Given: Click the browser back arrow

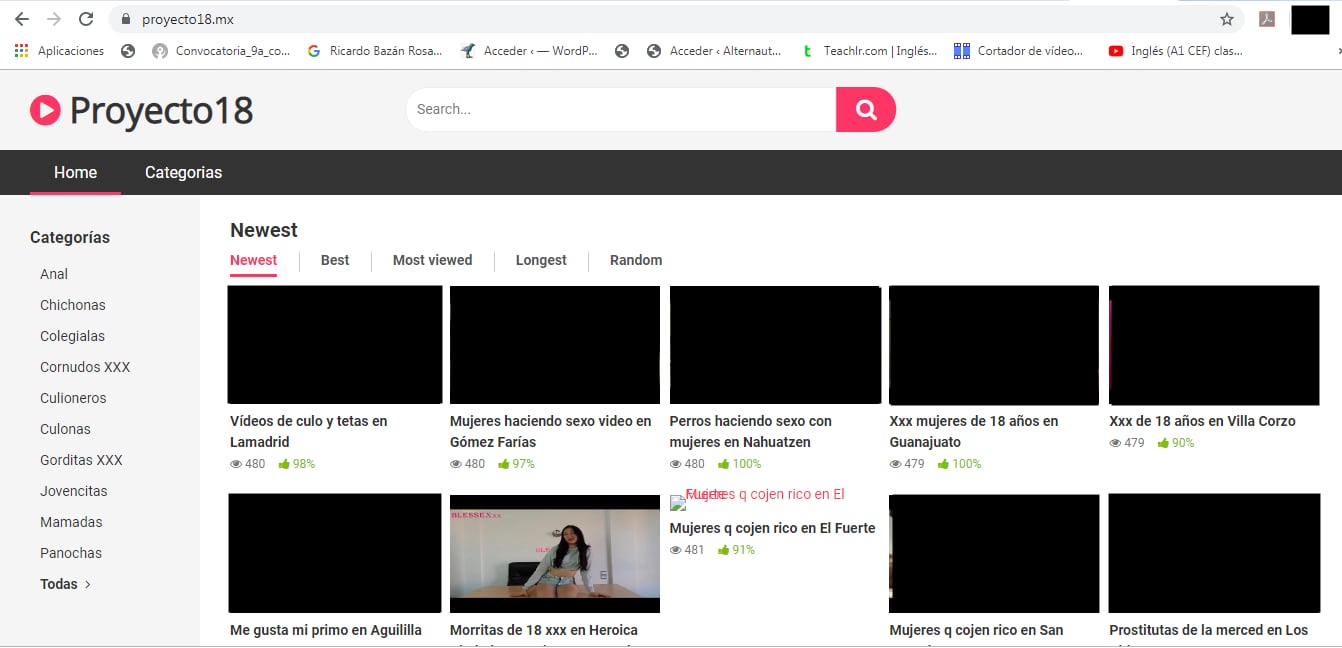Looking at the screenshot, I should click(x=21, y=19).
